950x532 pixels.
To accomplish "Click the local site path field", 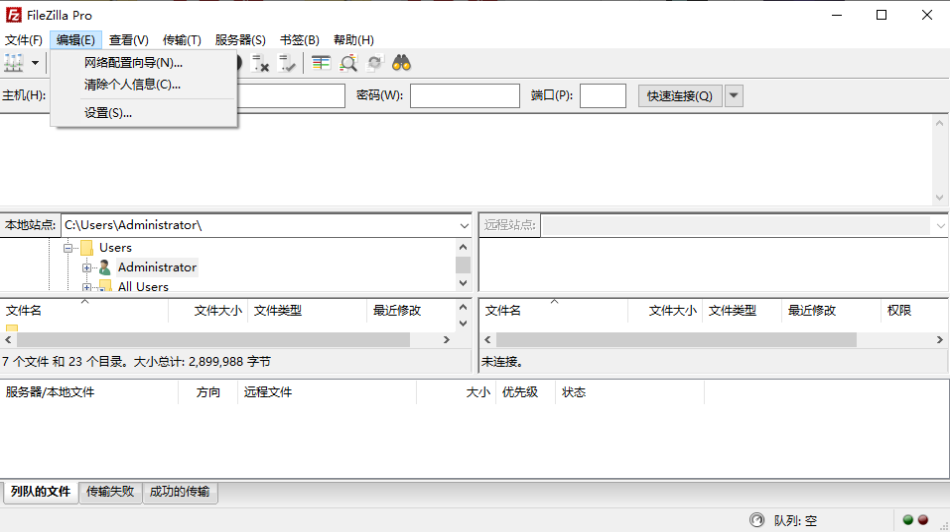I will [x=259, y=225].
